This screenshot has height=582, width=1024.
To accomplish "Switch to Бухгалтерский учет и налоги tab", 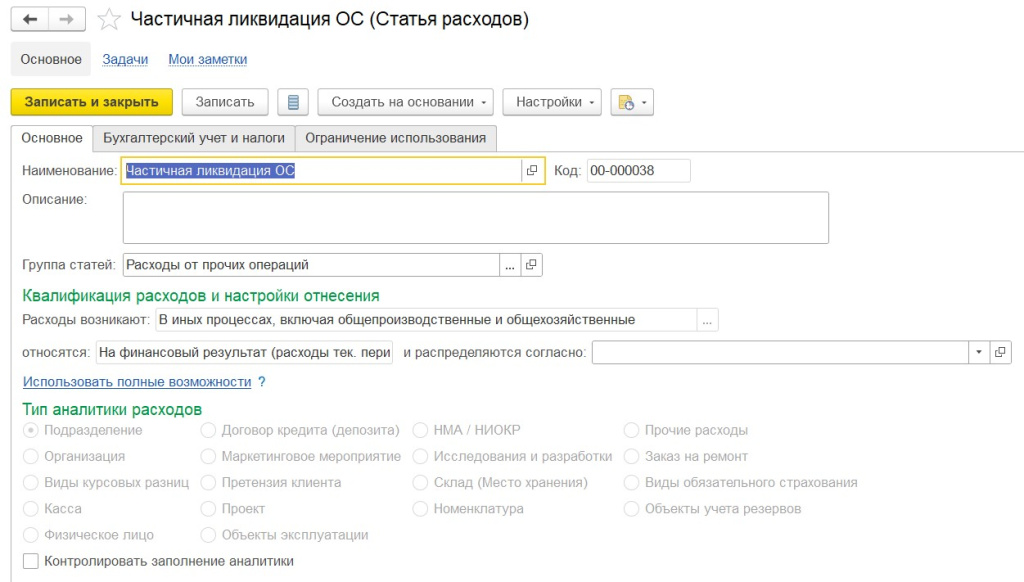I will [194, 138].
